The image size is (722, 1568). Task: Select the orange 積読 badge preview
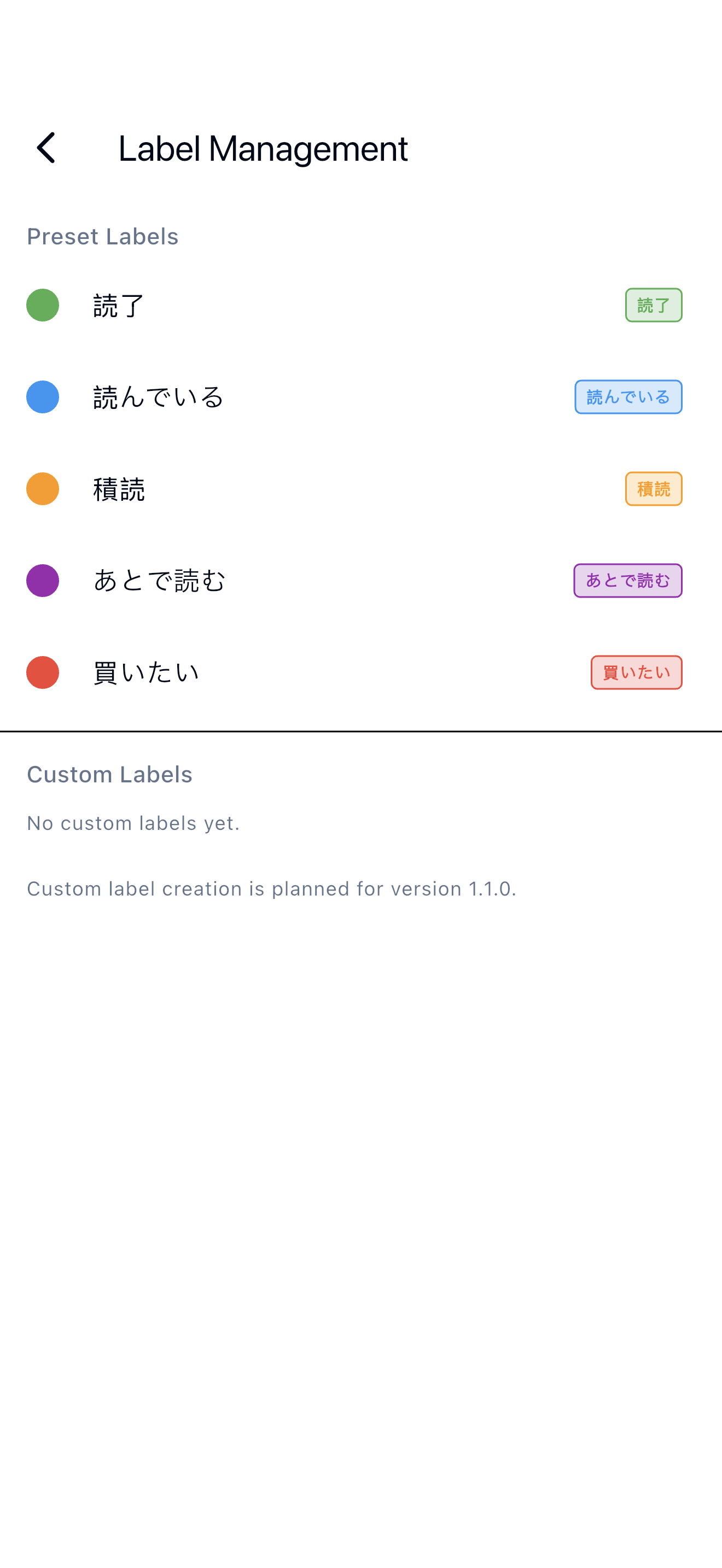[x=653, y=488]
